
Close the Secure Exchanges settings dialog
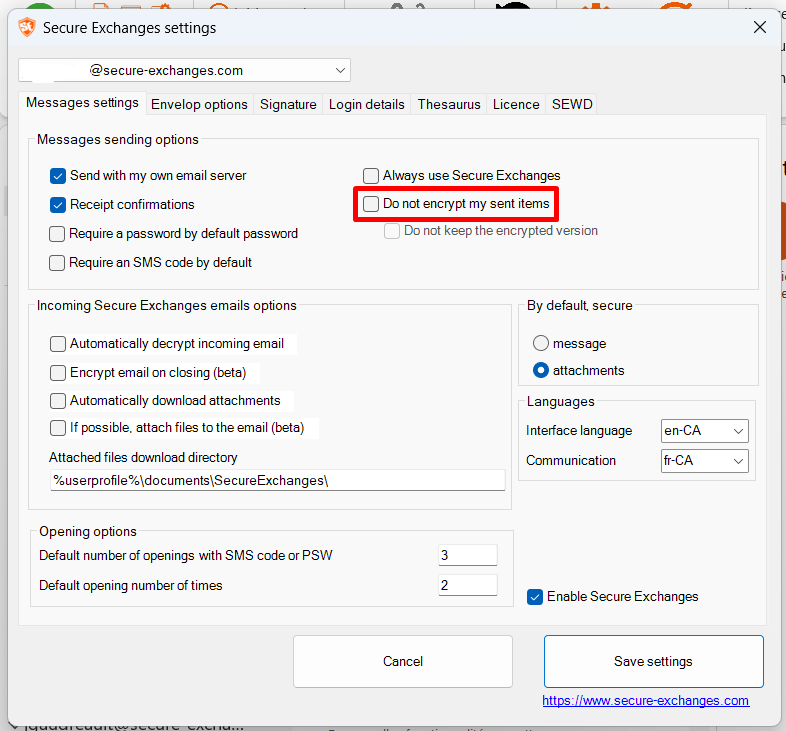click(759, 27)
